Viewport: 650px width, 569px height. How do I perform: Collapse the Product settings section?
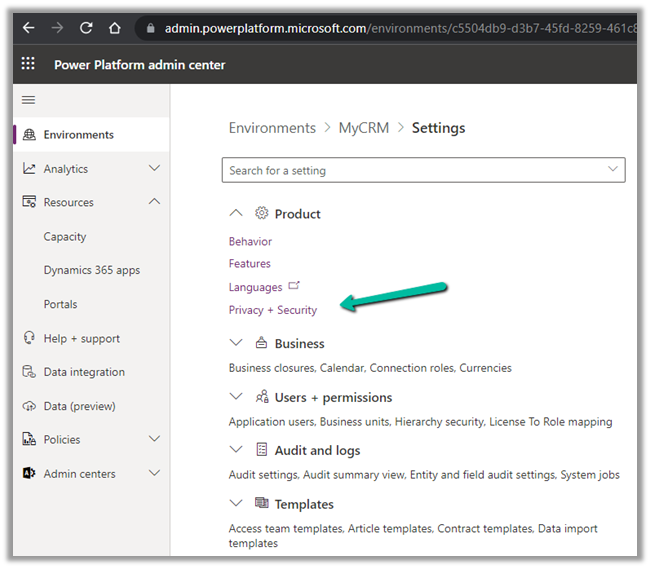coord(236,213)
